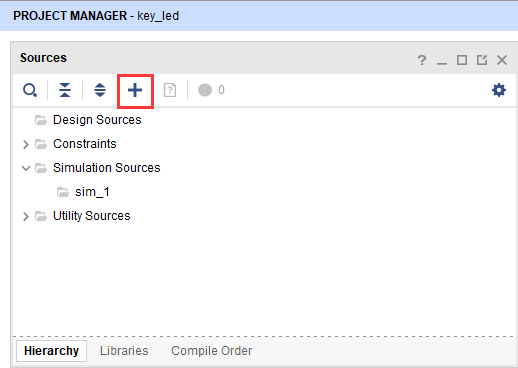The width and height of the screenshot is (518, 368).
Task: Expand all sources using the toolbar icon
Action: (100, 90)
